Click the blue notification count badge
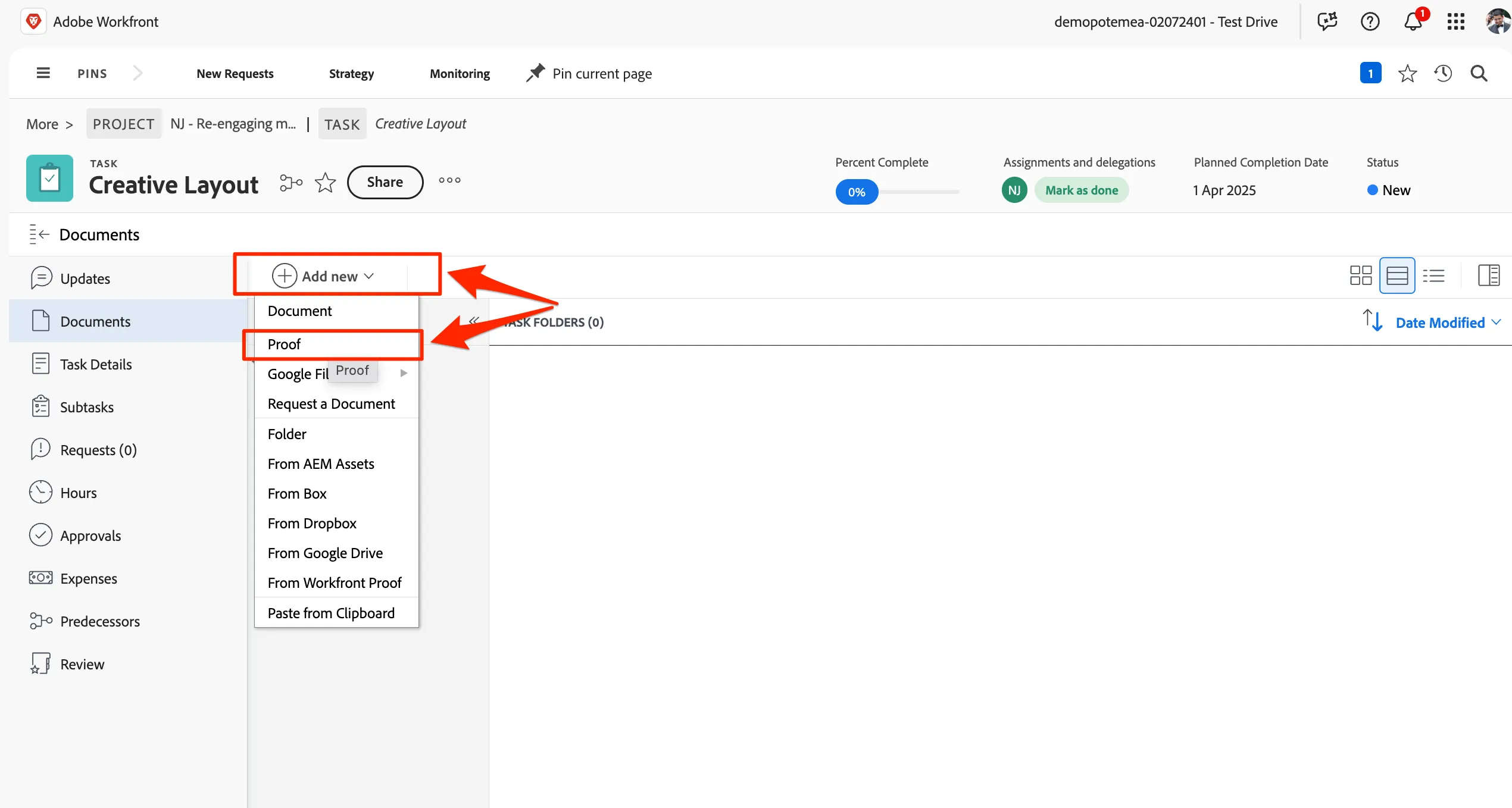Viewport: 1512px width, 808px height. (1370, 73)
